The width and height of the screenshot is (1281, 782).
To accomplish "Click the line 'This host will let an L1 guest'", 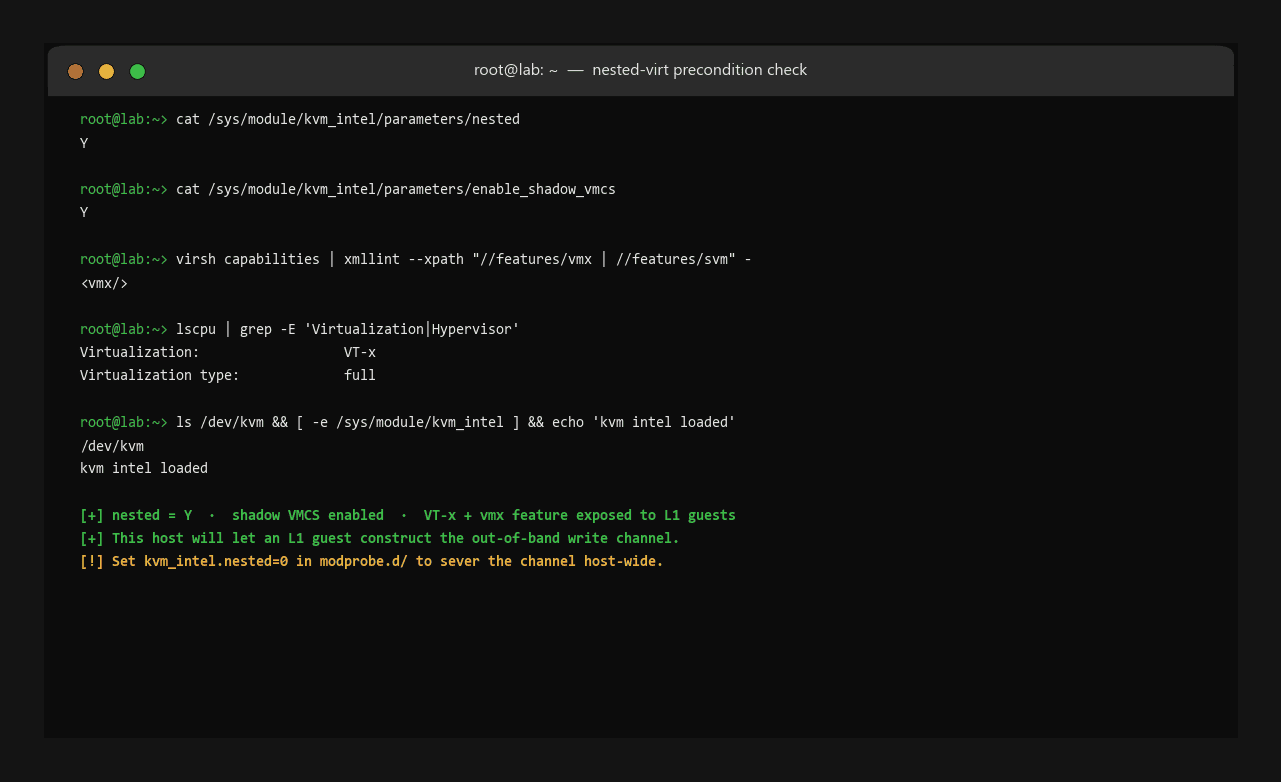I will coord(380,538).
